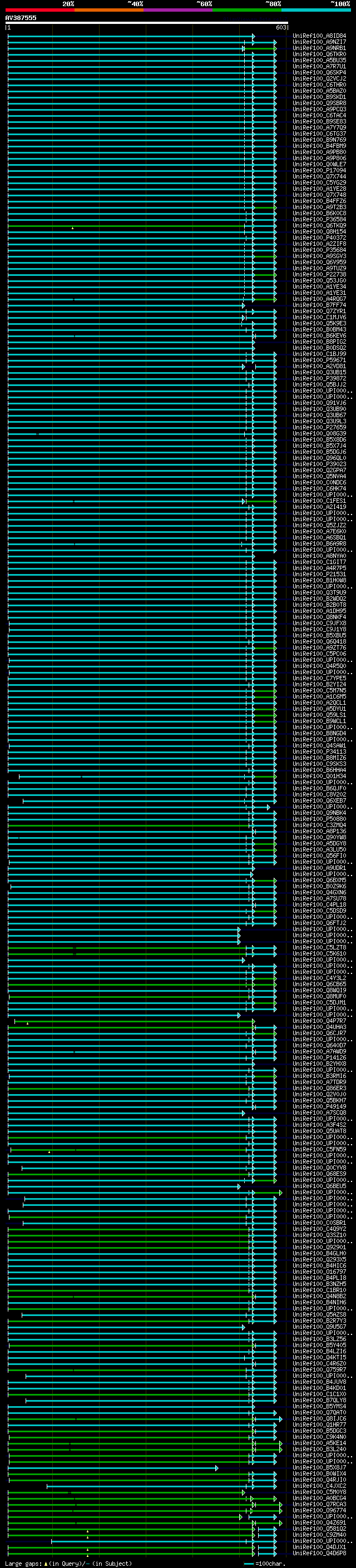The image size is (356, 1568).
Task: Select hit label UniRef100_Q01H34
Action: click(x=319, y=776)
